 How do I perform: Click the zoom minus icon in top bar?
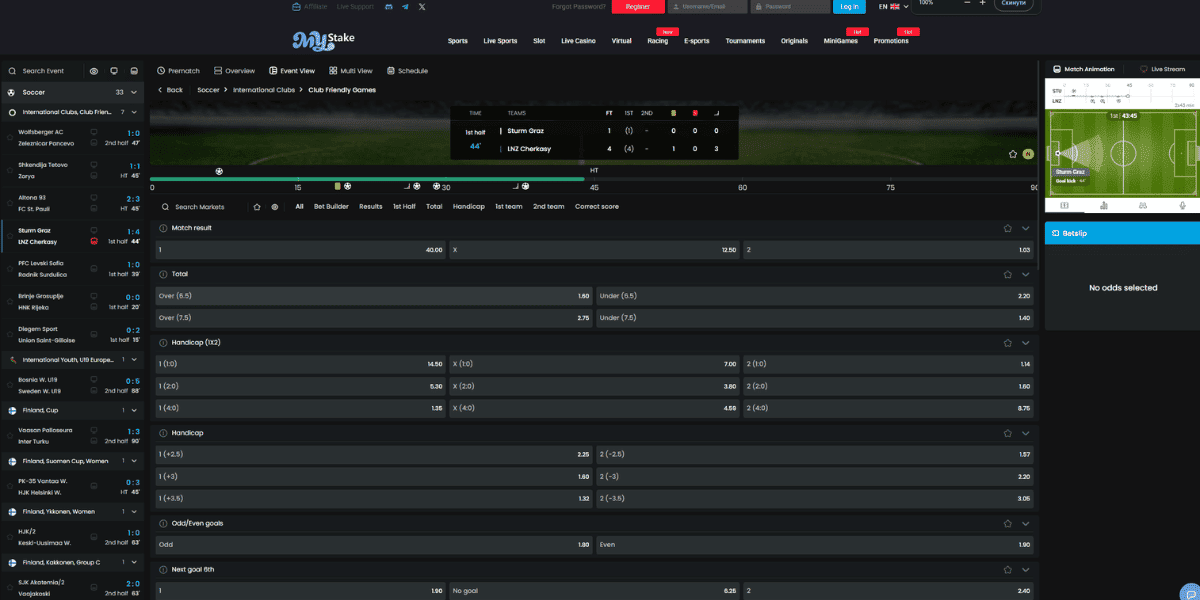point(967,3)
